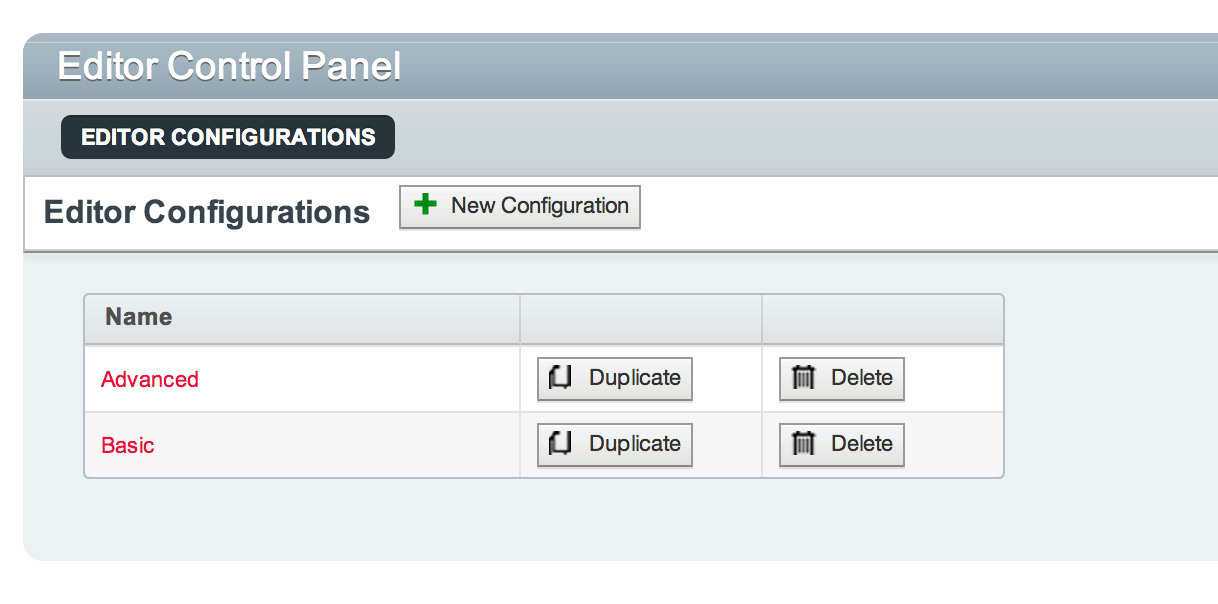
Task: Delete the Advanced configuration
Action: click(x=842, y=379)
